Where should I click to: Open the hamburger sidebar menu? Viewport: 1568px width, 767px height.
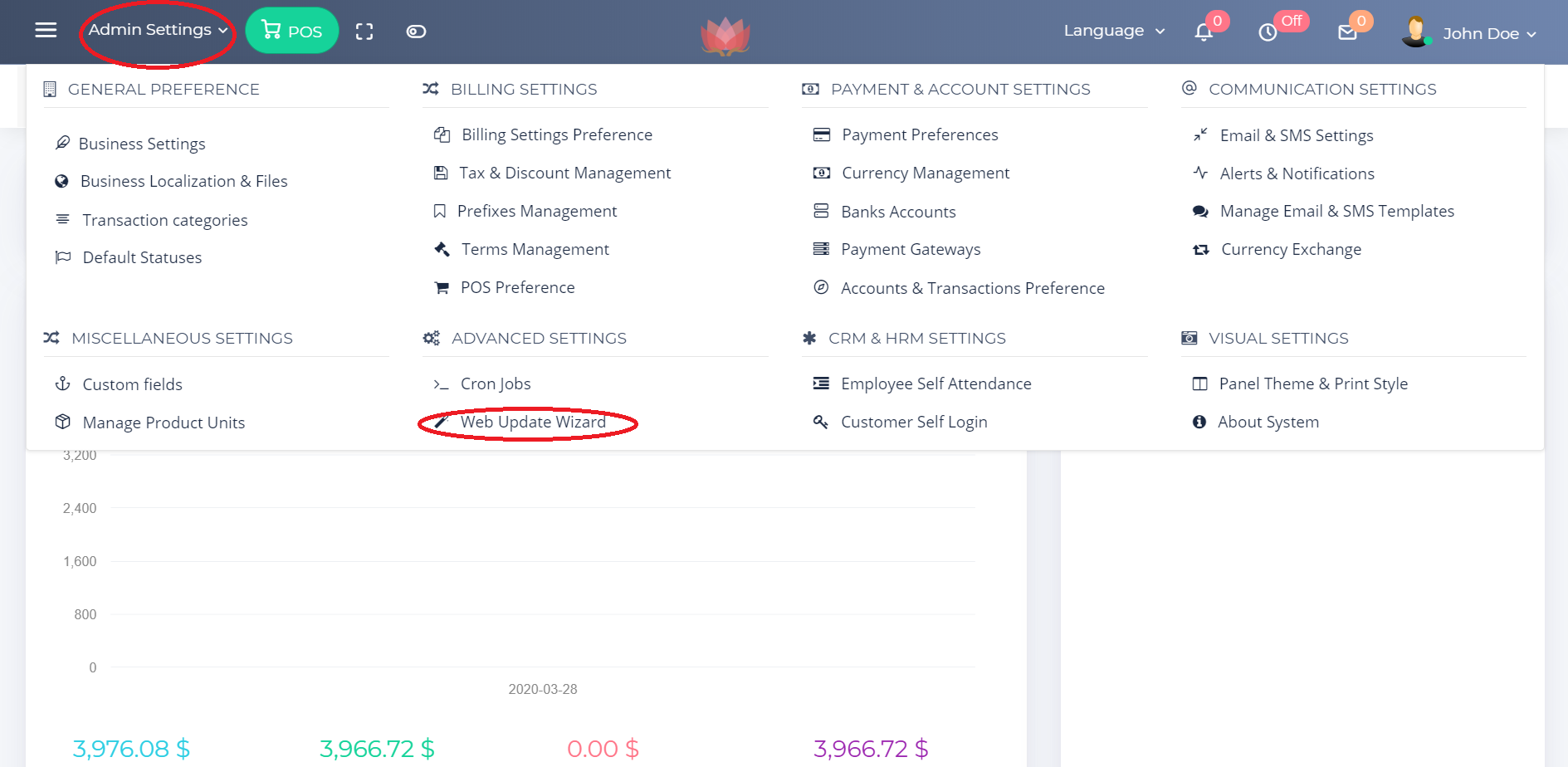pyautogui.click(x=46, y=31)
